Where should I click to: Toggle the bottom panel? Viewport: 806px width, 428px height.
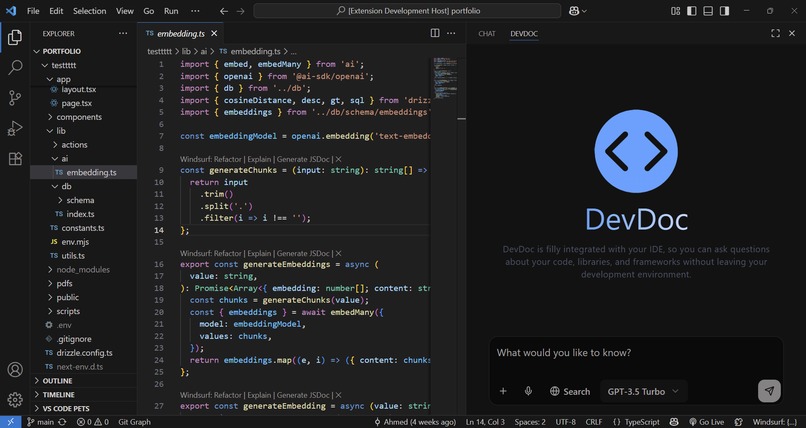pos(708,11)
